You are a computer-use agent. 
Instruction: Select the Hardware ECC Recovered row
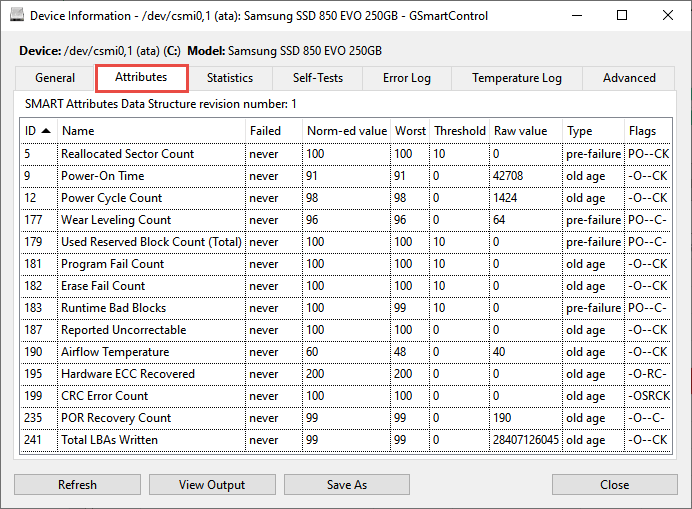tap(346, 374)
